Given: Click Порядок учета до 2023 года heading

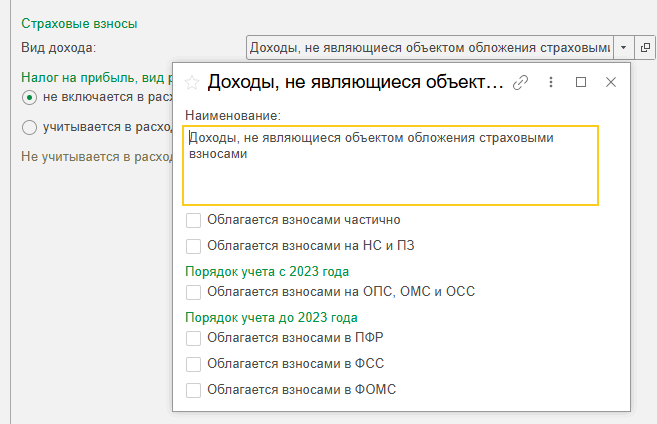Looking at the screenshot, I should [271, 318].
